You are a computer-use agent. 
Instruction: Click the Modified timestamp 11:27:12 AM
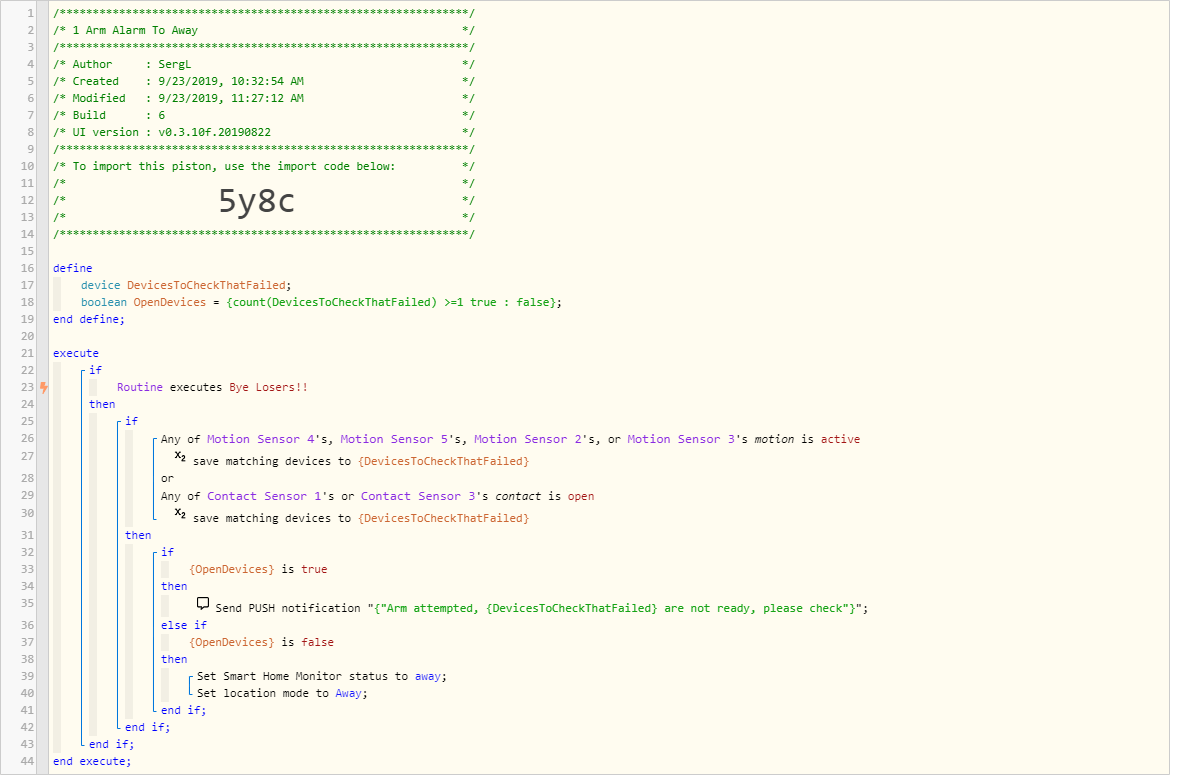[267, 98]
